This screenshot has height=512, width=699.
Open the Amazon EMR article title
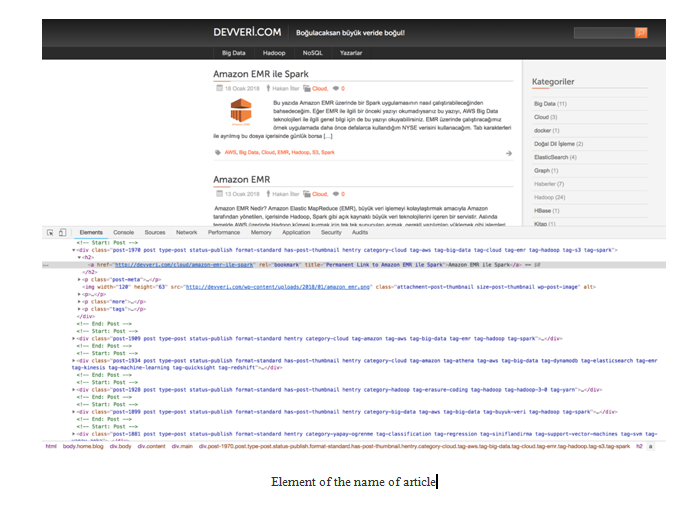click(242, 180)
